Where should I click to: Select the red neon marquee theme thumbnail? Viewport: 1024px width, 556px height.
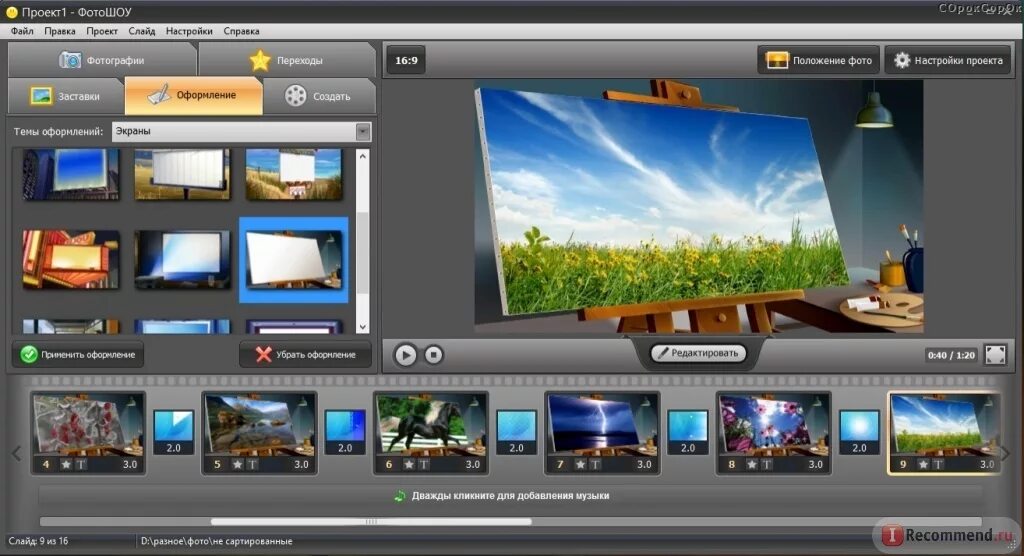pyautogui.click(x=71, y=259)
